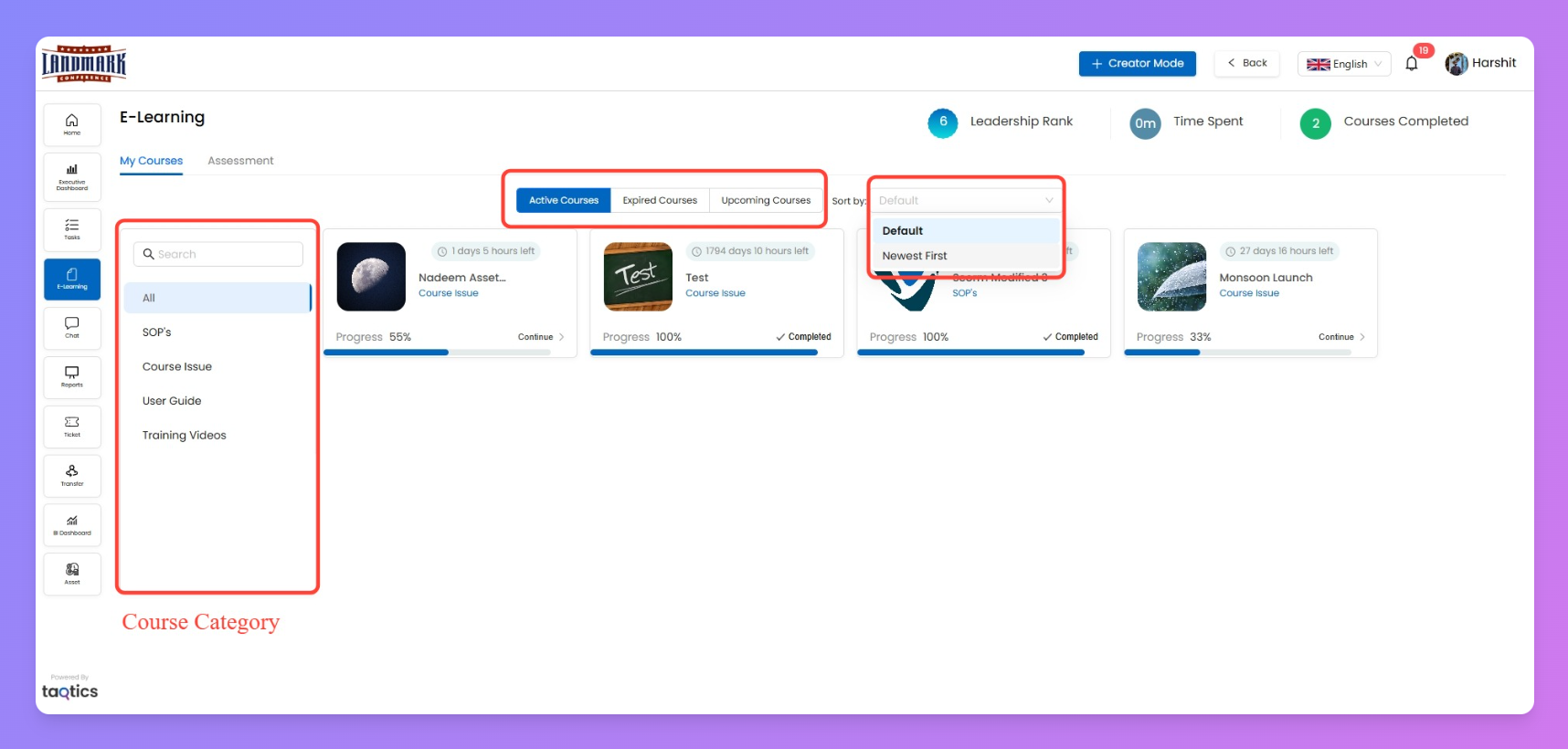1568x749 pixels.
Task: Select the Active Courses tab
Action: coord(564,200)
